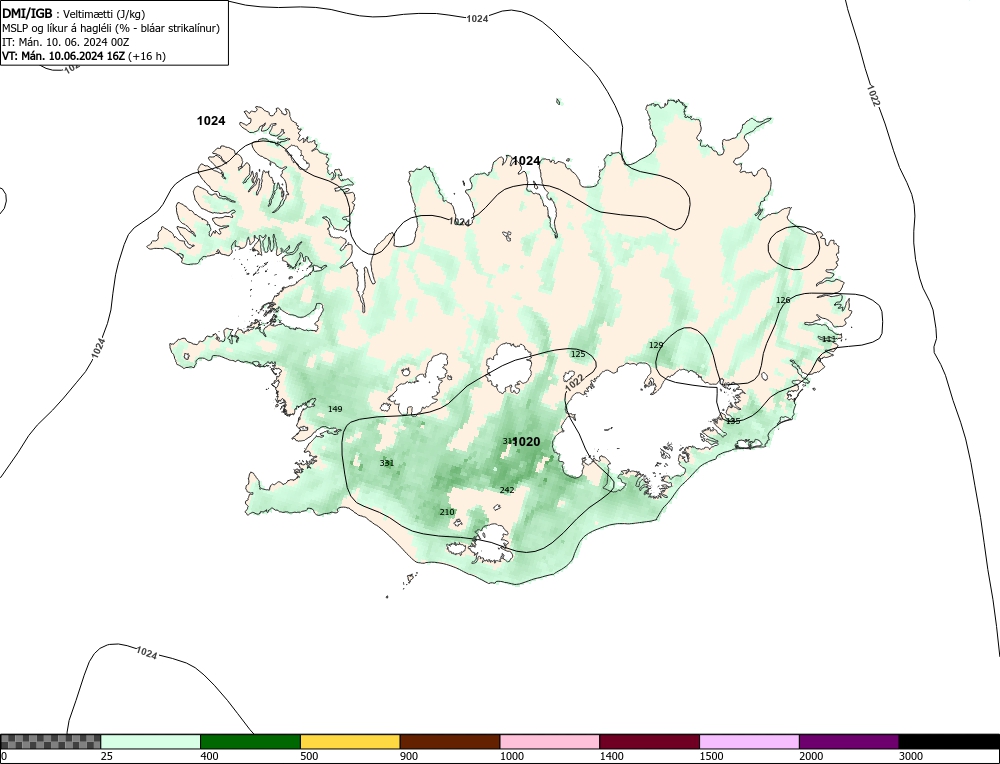Click the MSLP og líkur á hagléli line

coord(111,28)
